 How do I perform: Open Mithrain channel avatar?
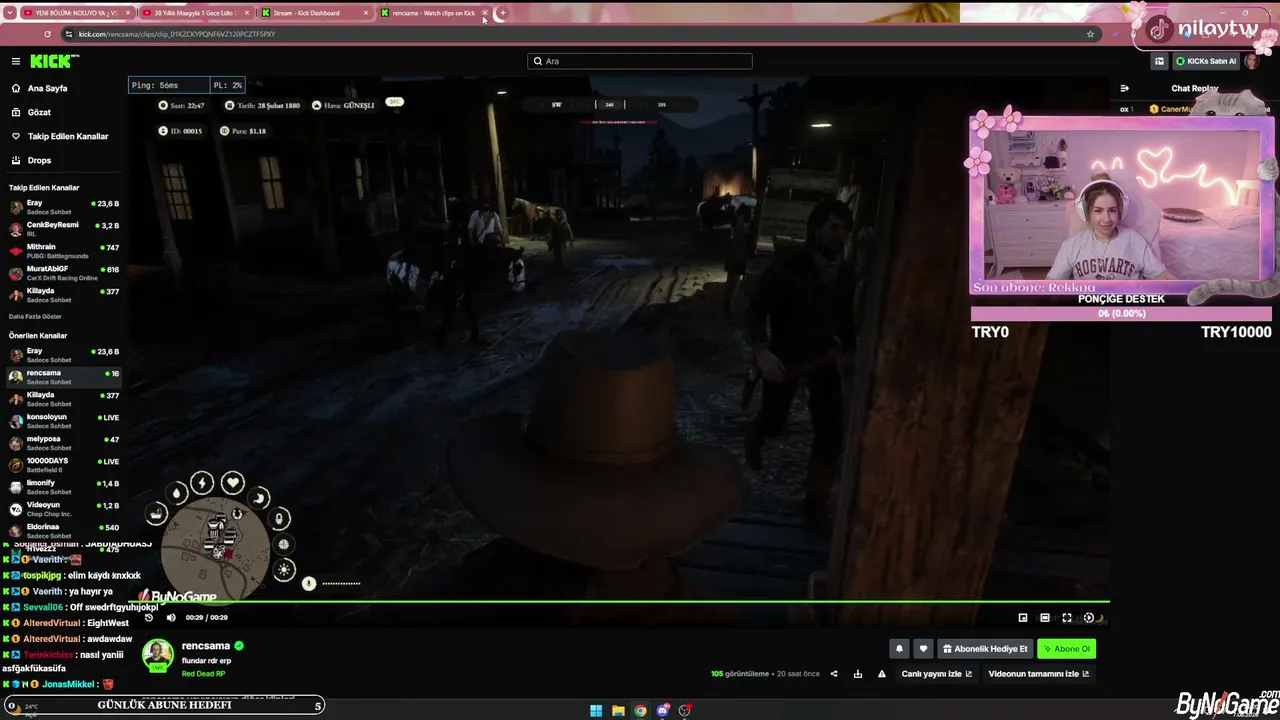(16, 251)
